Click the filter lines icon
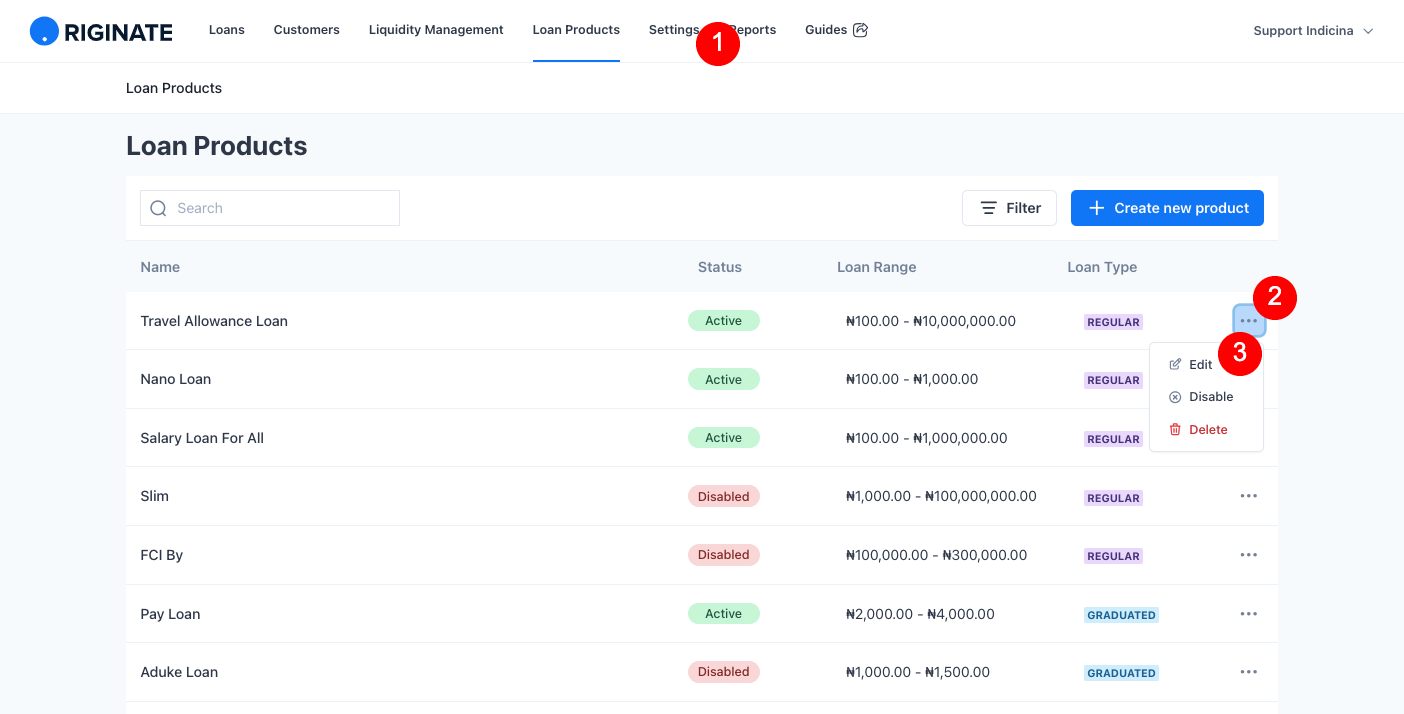This screenshot has width=1404, height=714. tap(988, 208)
